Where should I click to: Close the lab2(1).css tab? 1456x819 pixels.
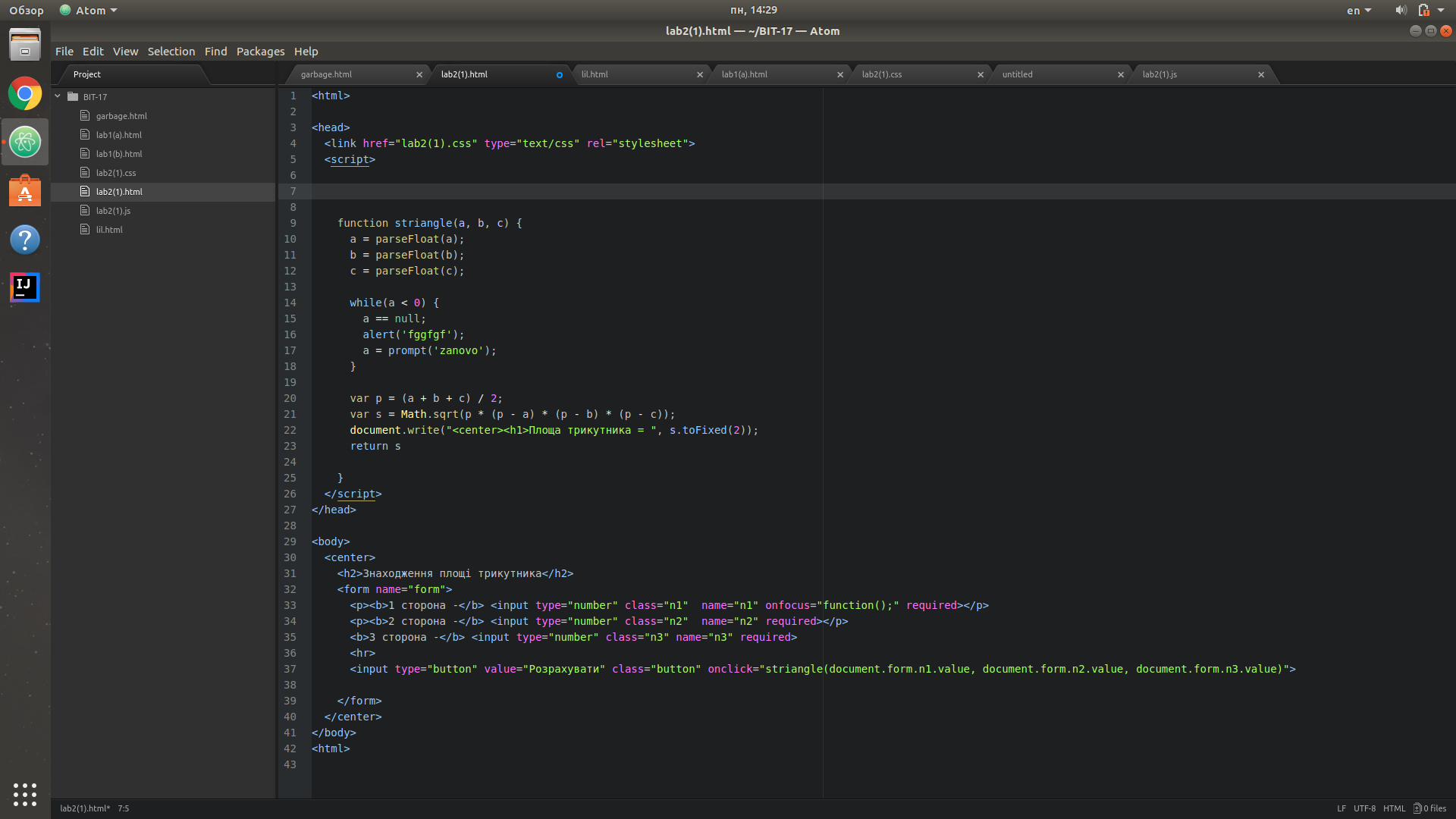(x=981, y=74)
